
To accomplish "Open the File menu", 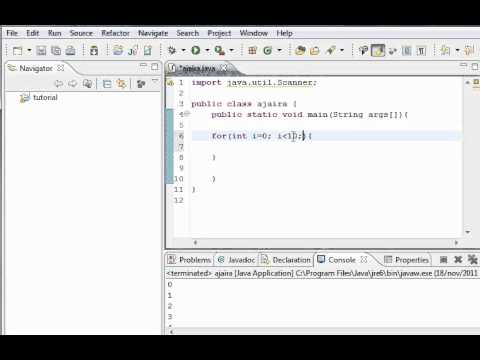I will 12,33.
